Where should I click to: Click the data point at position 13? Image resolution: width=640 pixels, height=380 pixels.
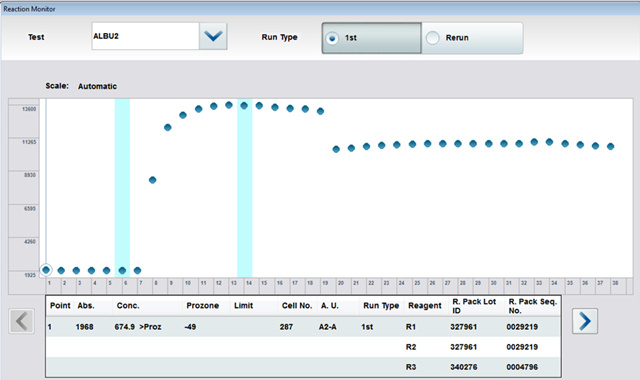click(229, 105)
